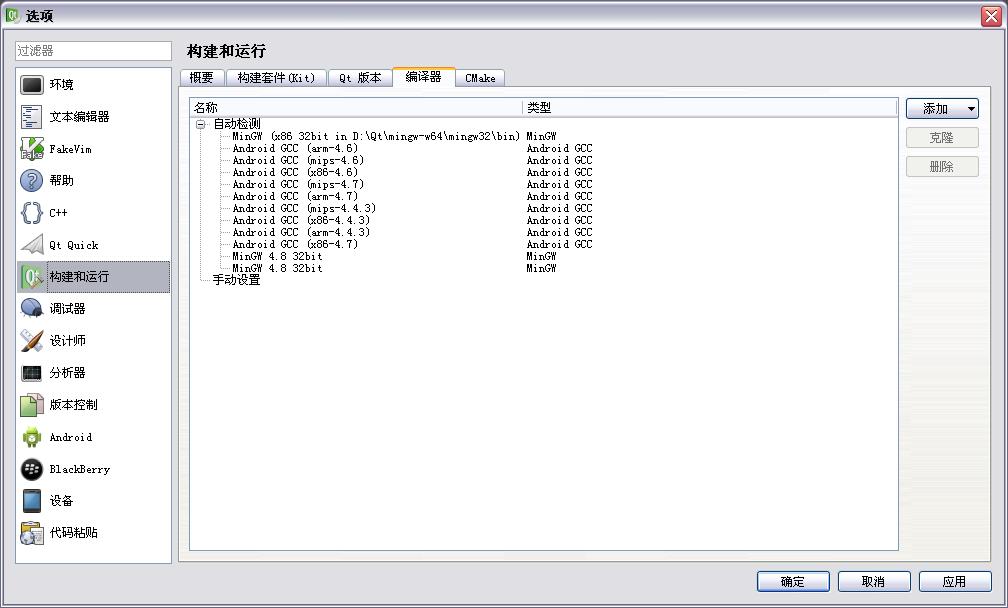This screenshot has width=1008, height=608.
Task: Select the 设计师 brush icon
Action: 32,341
